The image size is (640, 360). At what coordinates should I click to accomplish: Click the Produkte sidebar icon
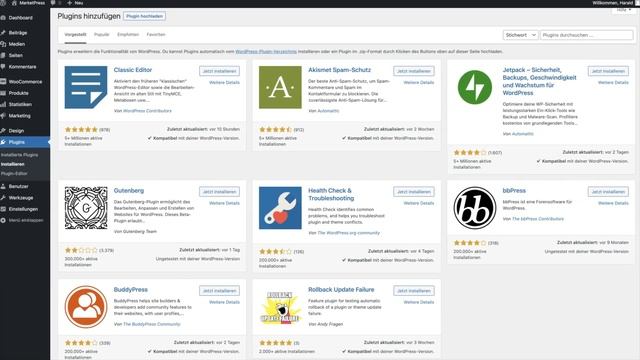click(x=3, y=93)
